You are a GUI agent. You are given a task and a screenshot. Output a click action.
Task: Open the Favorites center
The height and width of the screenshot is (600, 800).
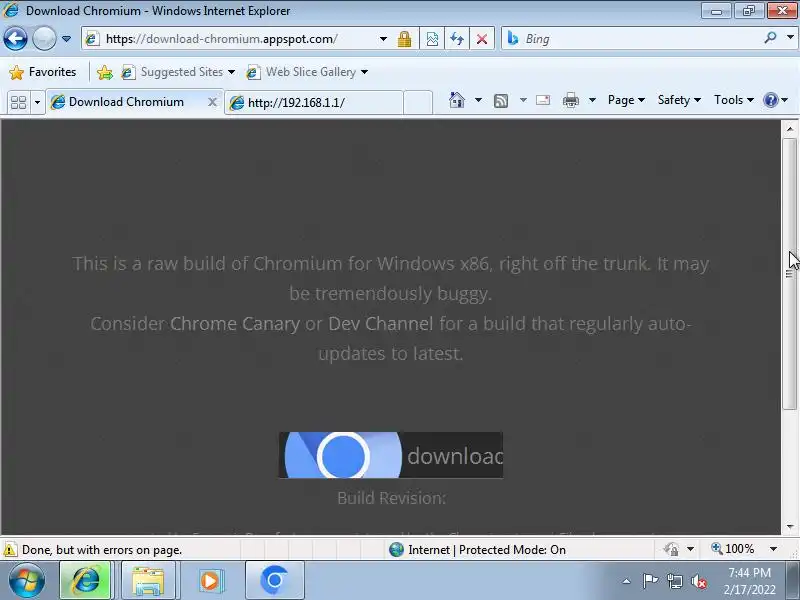pyautogui.click(x=43, y=72)
